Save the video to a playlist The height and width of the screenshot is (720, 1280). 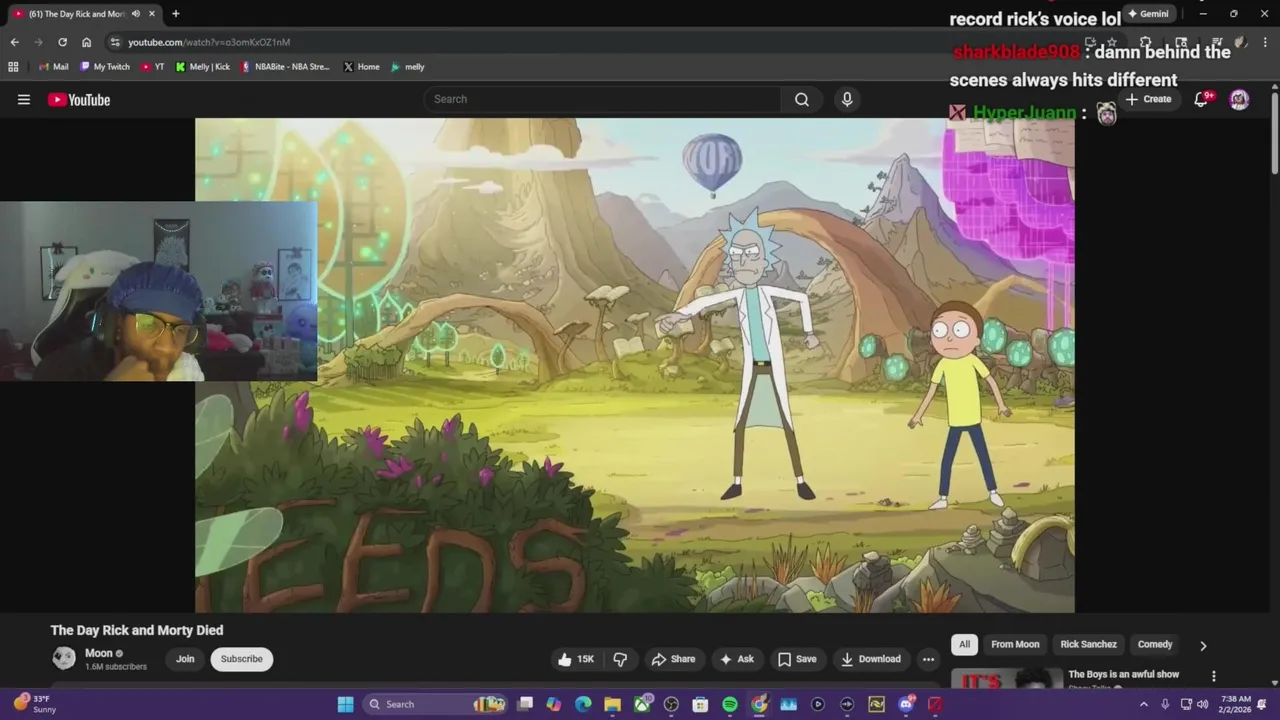click(x=797, y=659)
